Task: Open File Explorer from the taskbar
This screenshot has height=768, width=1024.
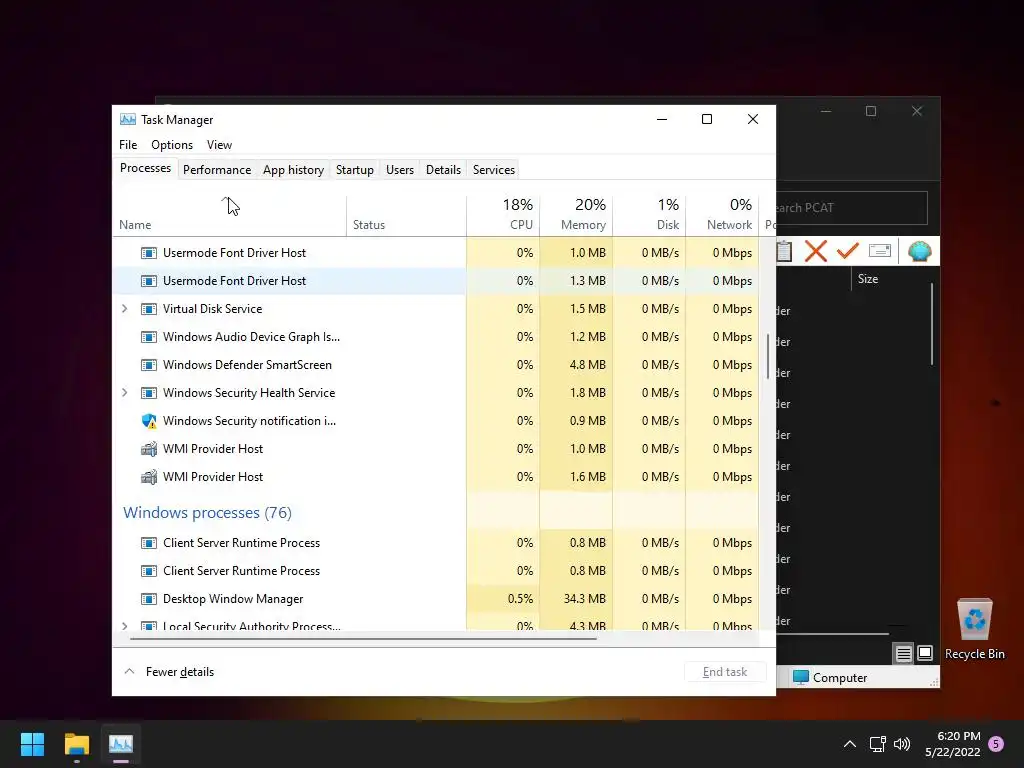Action: (76, 744)
